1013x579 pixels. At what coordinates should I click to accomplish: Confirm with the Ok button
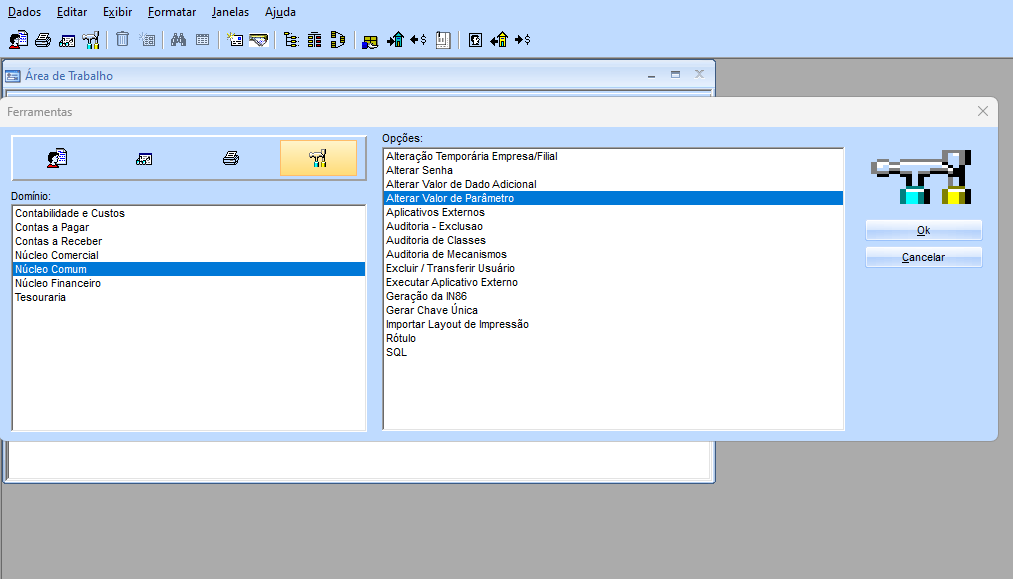(x=923, y=230)
